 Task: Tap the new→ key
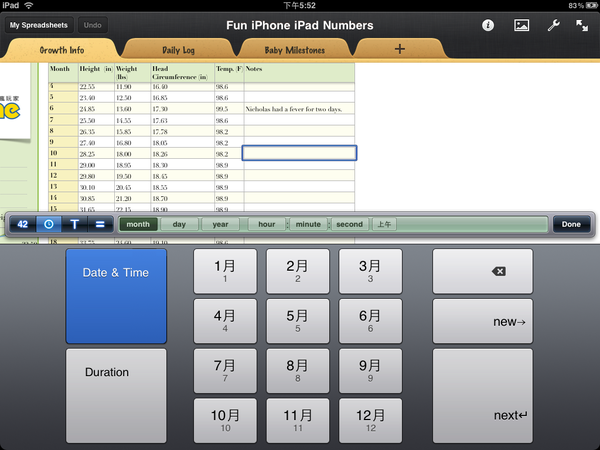483,321
